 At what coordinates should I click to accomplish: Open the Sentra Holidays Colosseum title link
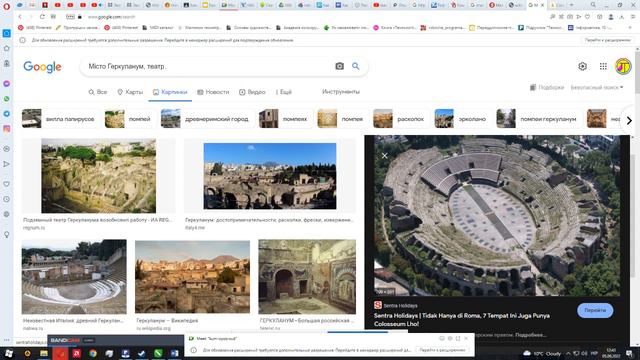click(x=462, y=320)
